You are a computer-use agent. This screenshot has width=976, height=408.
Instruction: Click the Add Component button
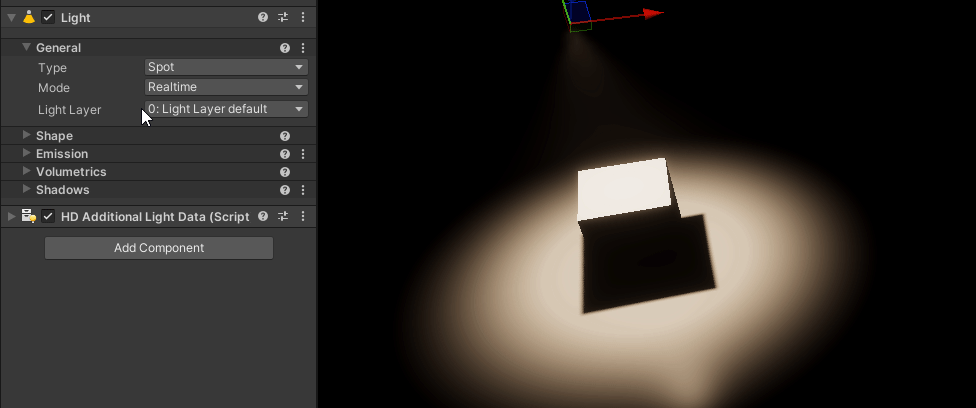(159, 248)
